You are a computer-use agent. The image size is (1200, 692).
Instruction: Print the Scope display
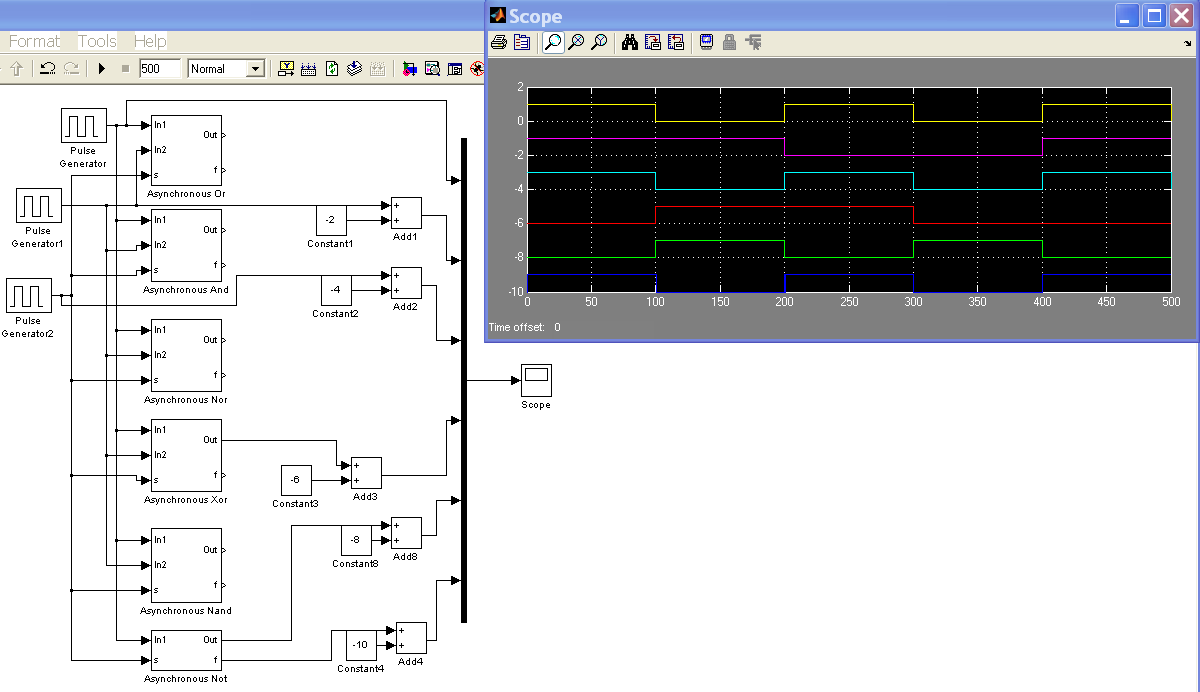coord(499,42)
